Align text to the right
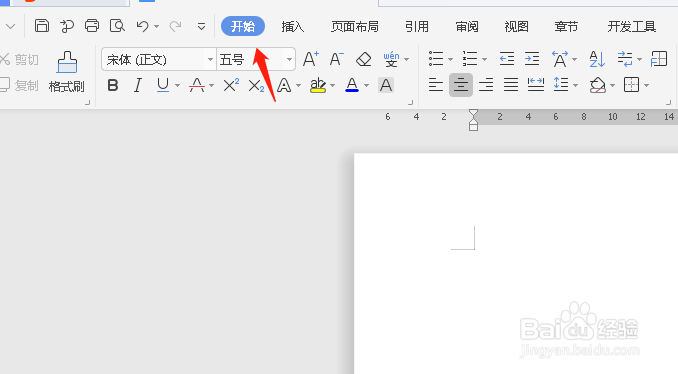Screen dimensions: 678x374 (x=486, y=85)
